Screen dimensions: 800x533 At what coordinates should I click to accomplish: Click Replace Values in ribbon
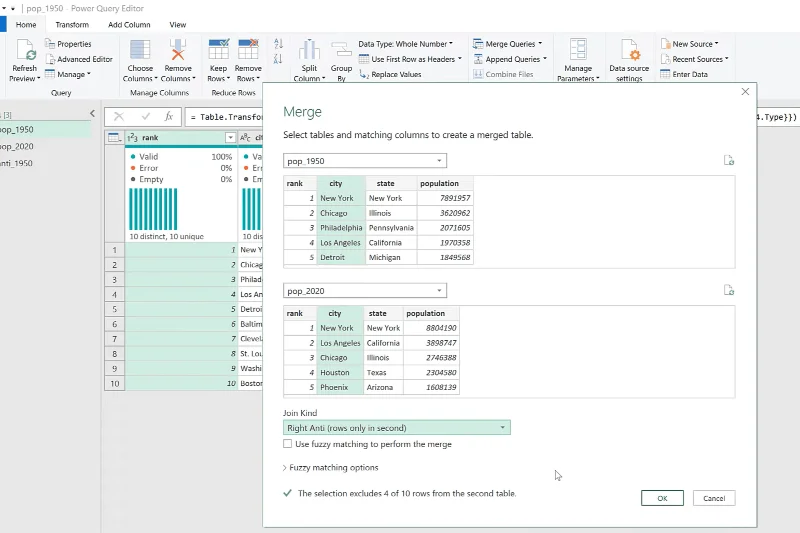[x=390, y=74]
